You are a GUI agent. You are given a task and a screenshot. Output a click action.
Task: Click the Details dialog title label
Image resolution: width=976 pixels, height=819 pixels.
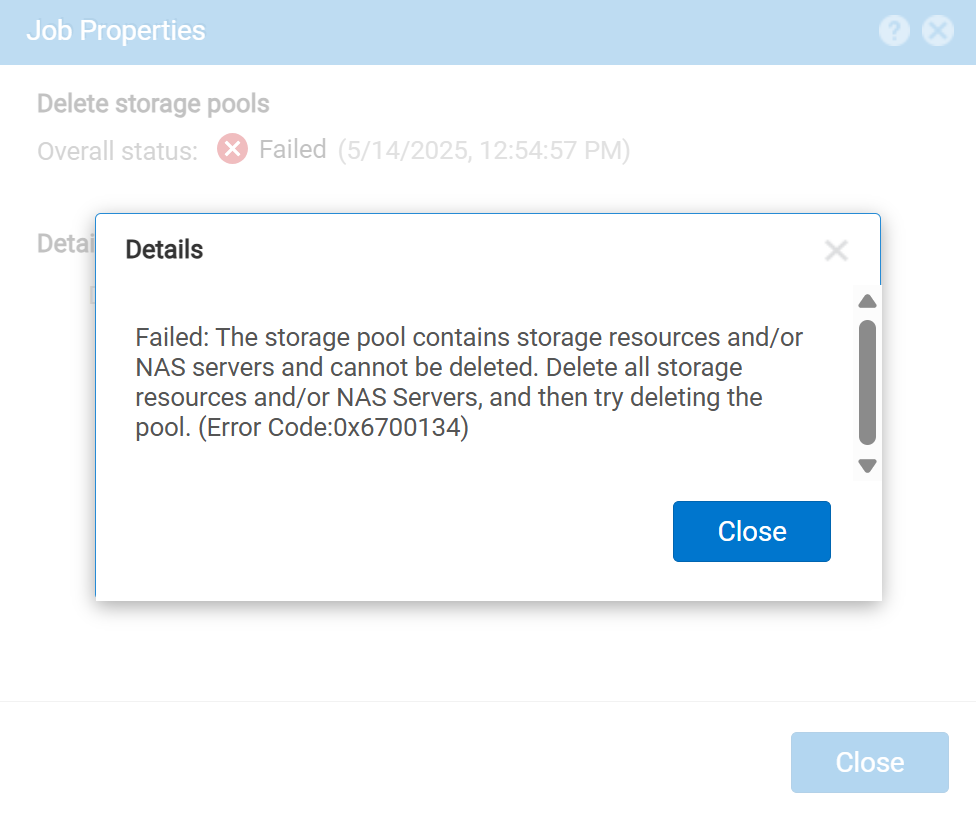pos(163,250)
